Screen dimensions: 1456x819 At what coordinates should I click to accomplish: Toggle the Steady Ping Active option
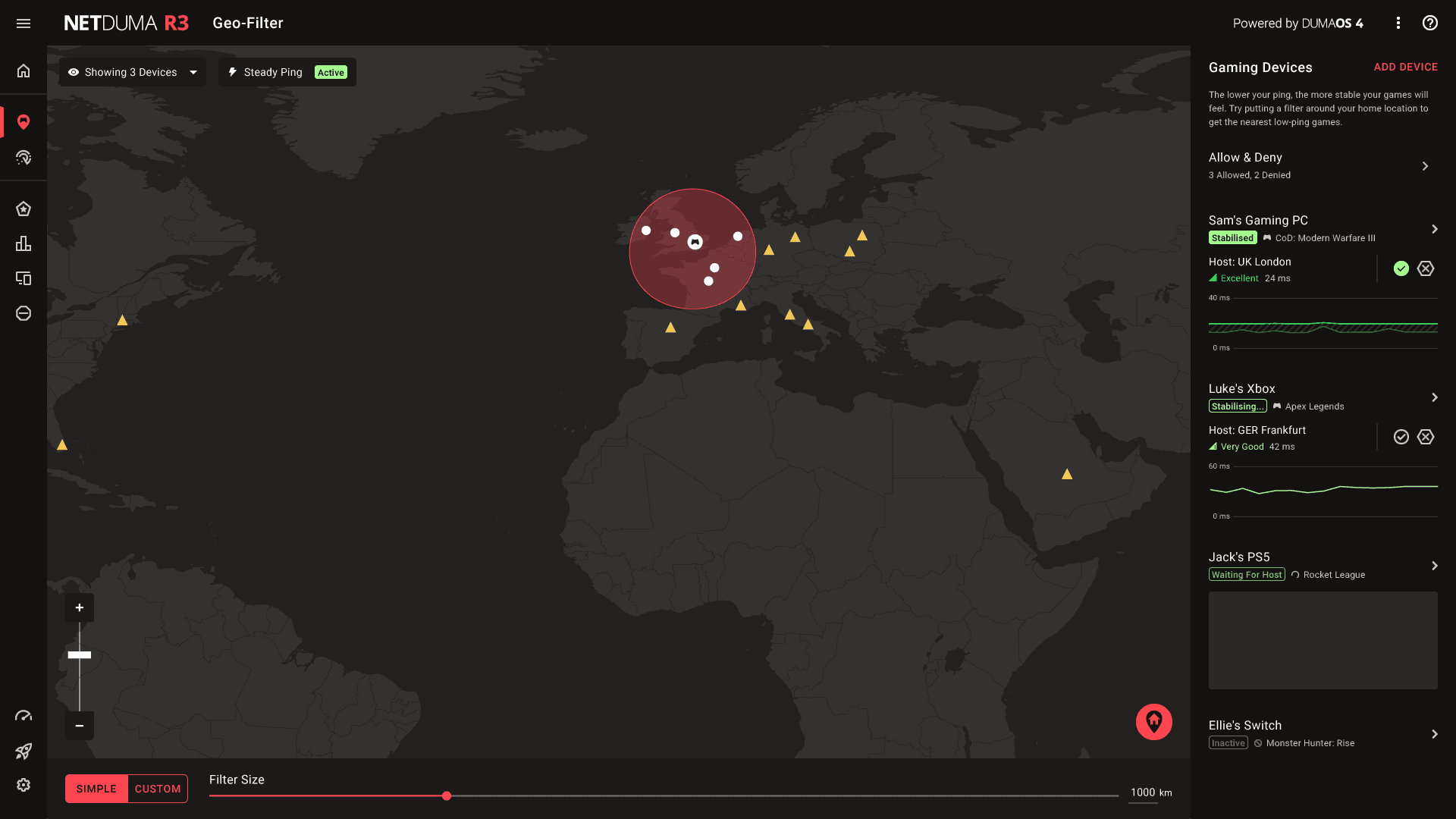click(x=287, y=72)
